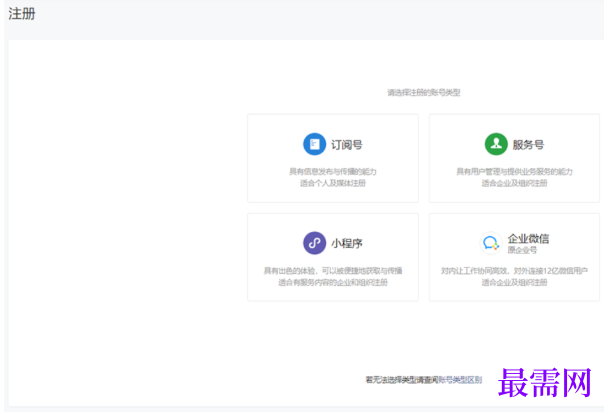Viewport: 610px width, 414px height.
Task: Click the 请选择注册的账号类型 prompt text
Action: (x=424, y=93)
